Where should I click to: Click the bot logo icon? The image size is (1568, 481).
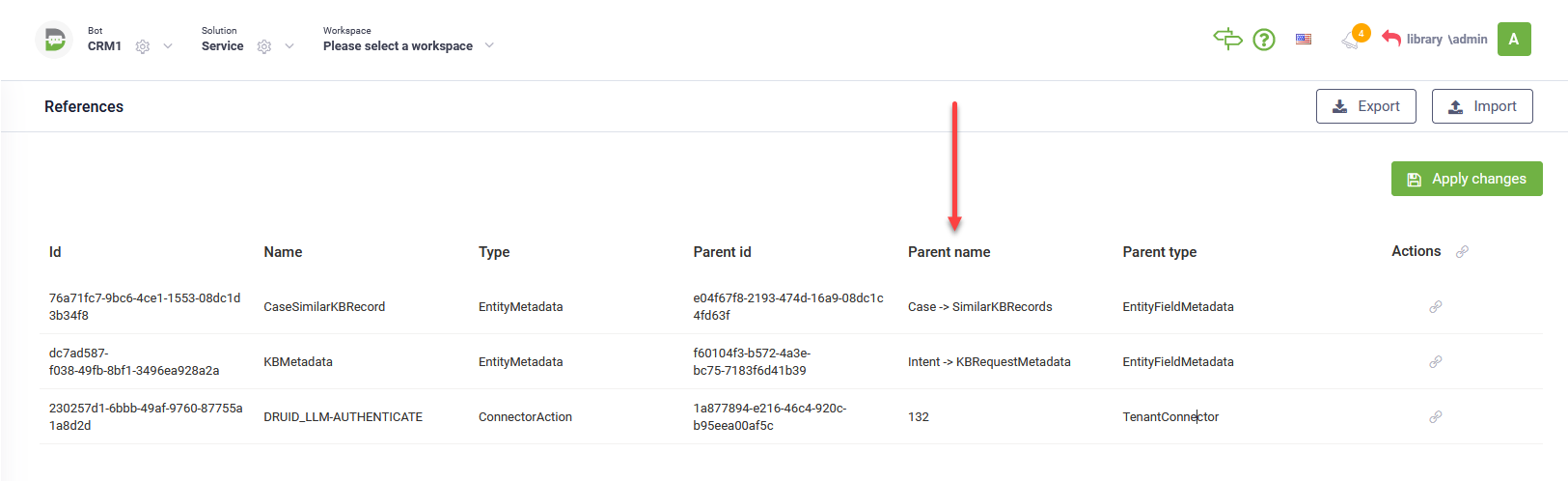[54, 41]
